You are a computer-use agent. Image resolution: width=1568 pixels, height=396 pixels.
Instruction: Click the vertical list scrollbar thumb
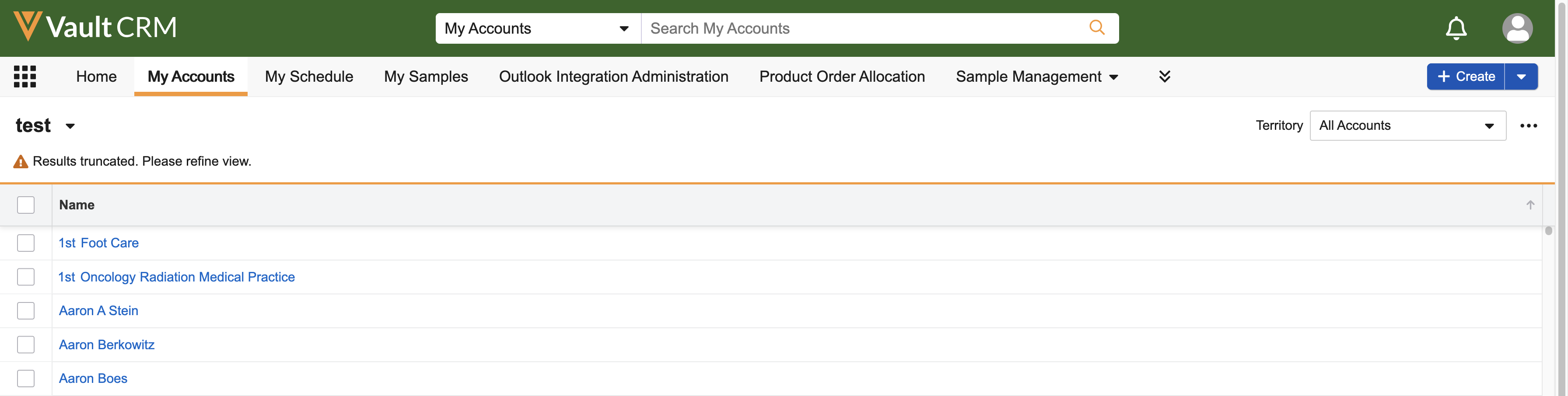tap(1548, 231)
